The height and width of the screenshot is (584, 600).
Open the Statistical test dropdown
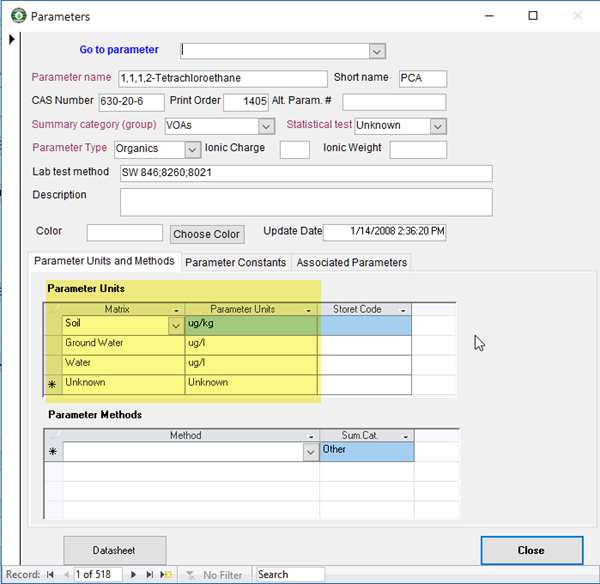point(438,126)
